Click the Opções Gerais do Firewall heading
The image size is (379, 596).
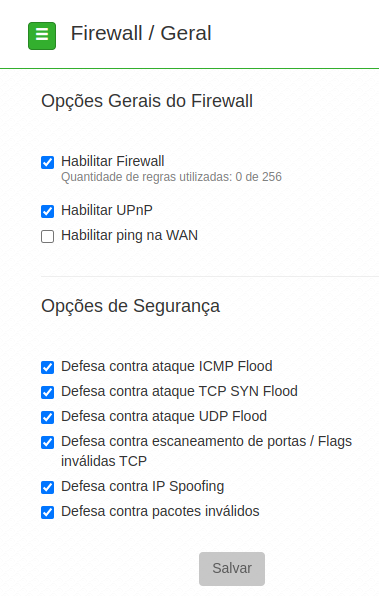point(147,101)
